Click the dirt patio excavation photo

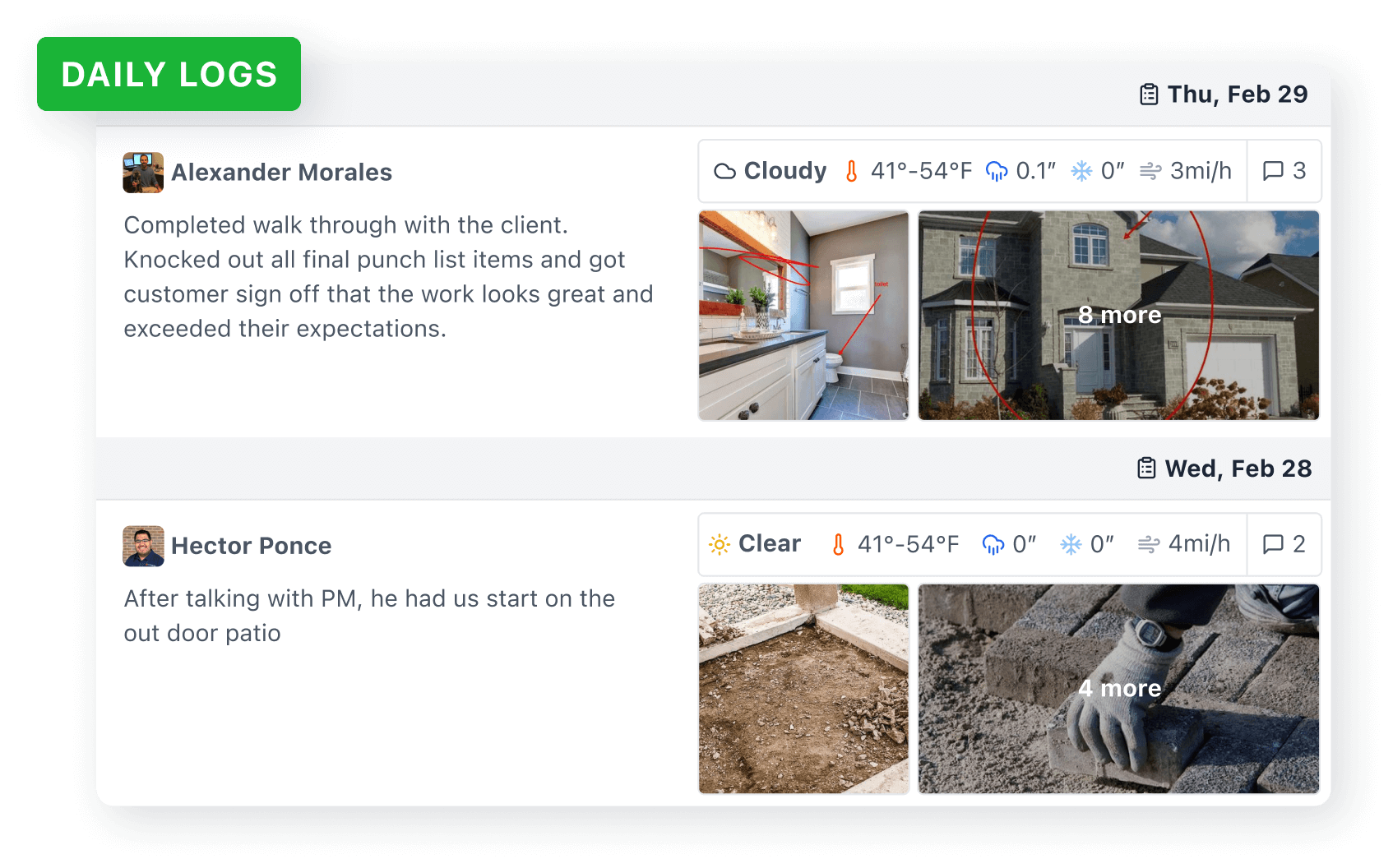coord(803,689)
